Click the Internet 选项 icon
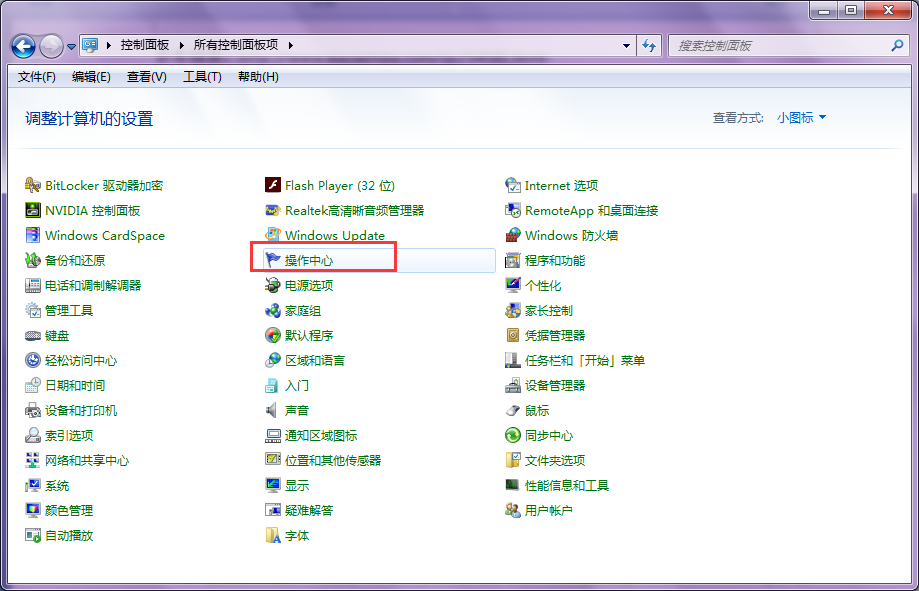 513,185
